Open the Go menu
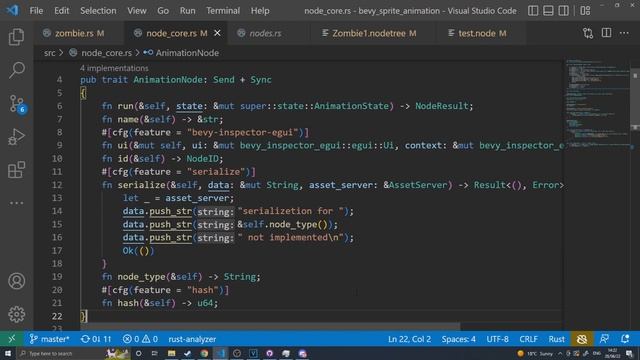Image resolution: width=640 pixels, height=360 pixels. (163, 11)
